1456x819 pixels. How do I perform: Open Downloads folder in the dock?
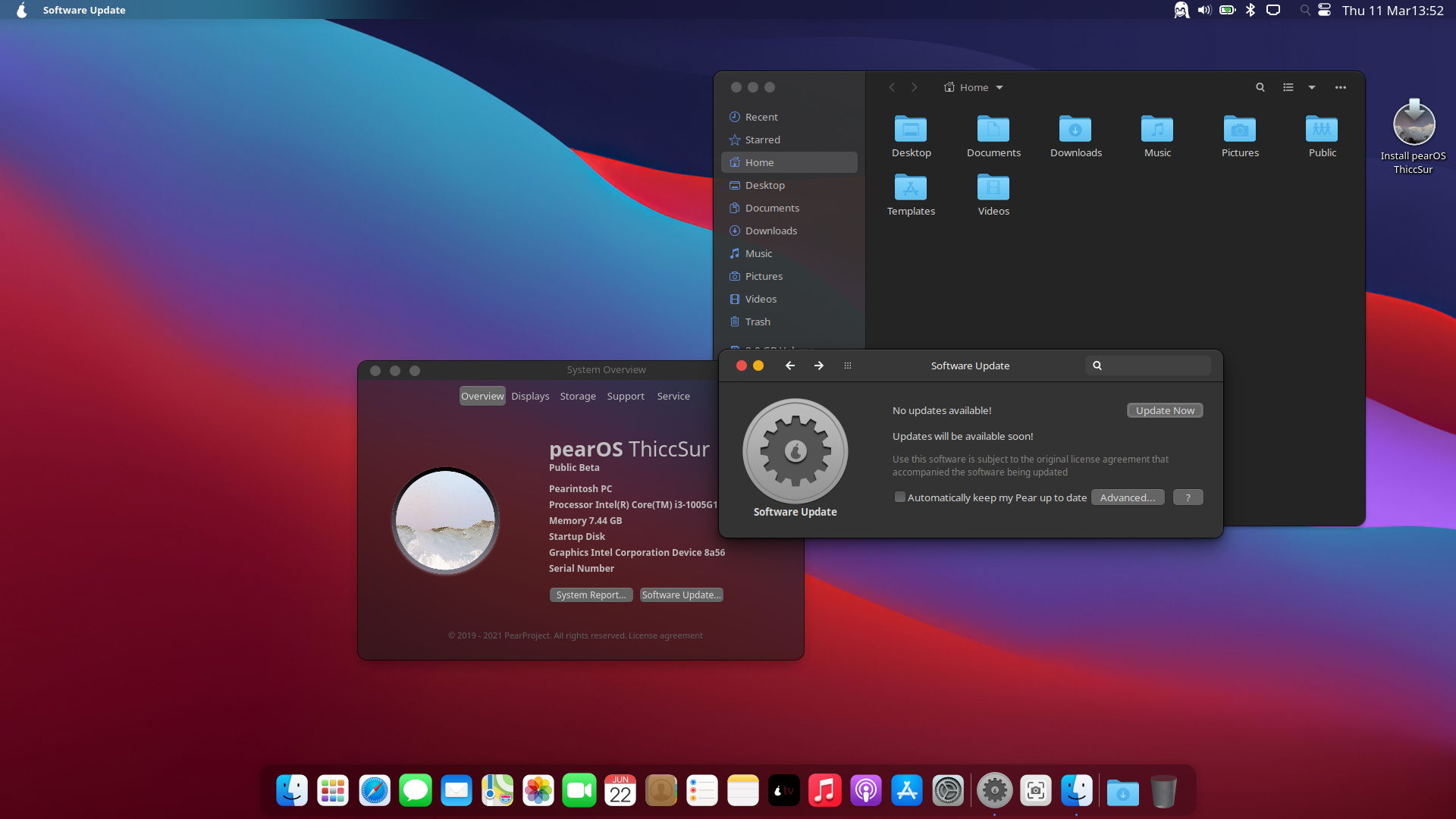pyautogui.click(x=1123, y=792)
